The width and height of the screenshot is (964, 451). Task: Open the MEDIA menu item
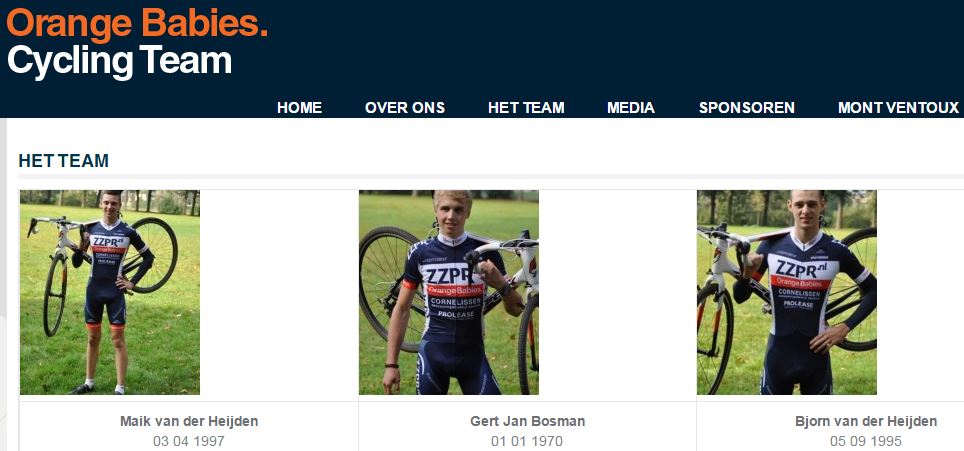[631, 108]
